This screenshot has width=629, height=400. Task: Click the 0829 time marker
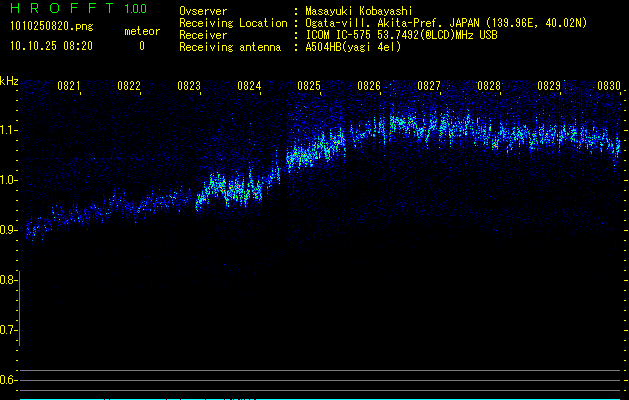pos(549,86)
